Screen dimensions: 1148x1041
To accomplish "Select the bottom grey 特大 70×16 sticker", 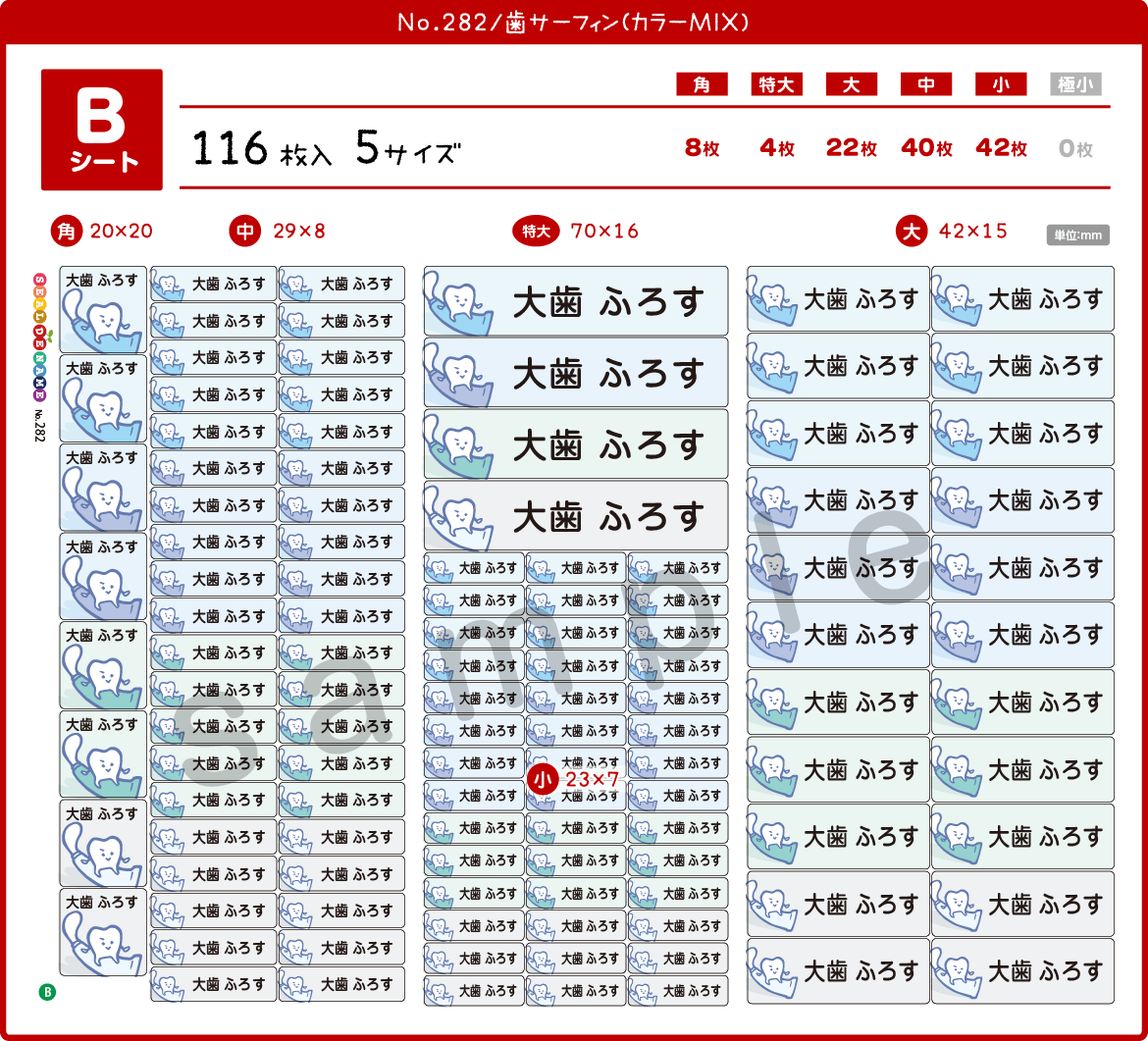I will point(575,515).
